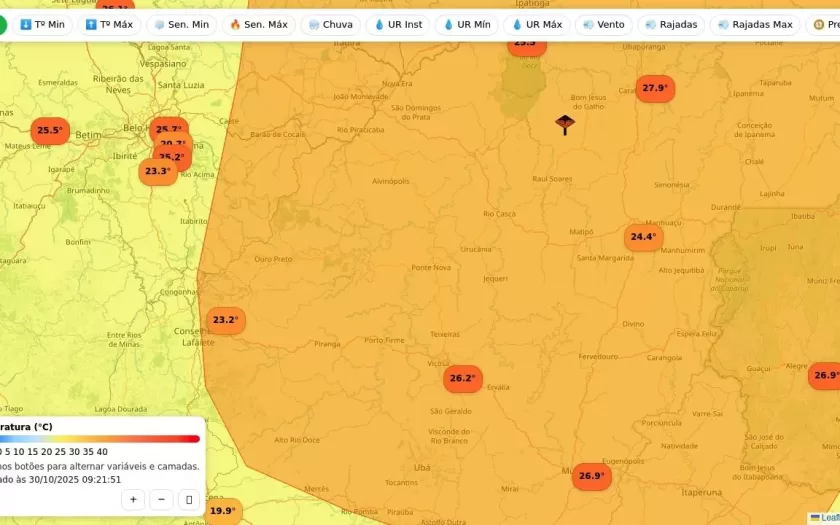Show the Vento wind layer
Viewport: 840px width, 525px height.
(603, 25)
